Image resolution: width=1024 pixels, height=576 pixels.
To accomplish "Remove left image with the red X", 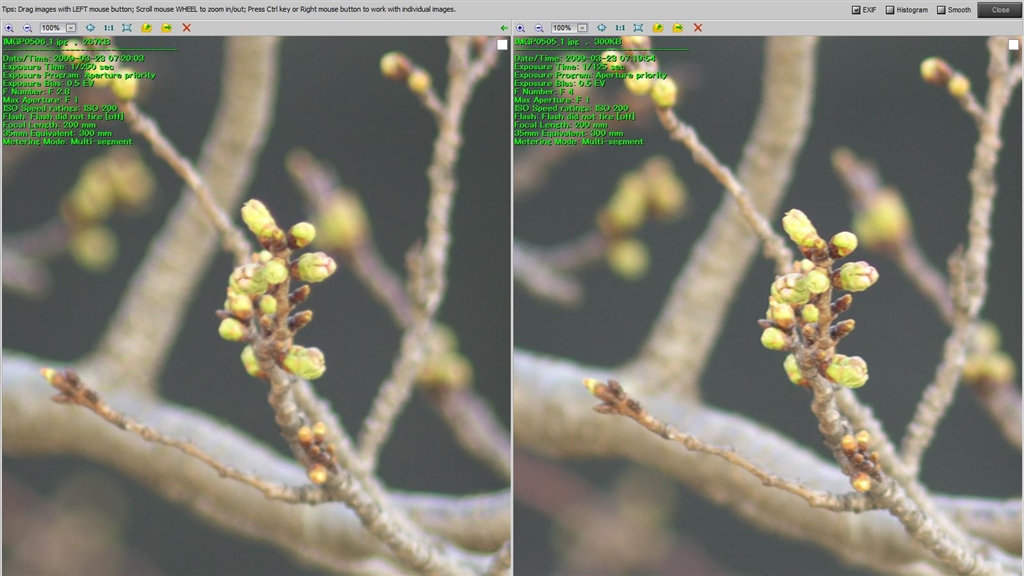I will pos(187,28).
